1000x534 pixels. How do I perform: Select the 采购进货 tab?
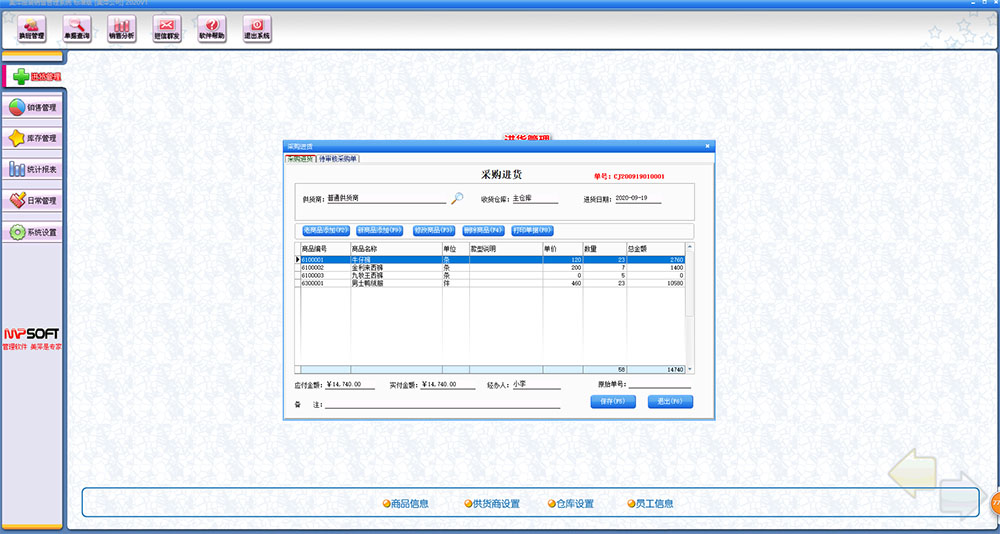click(301, 159)
